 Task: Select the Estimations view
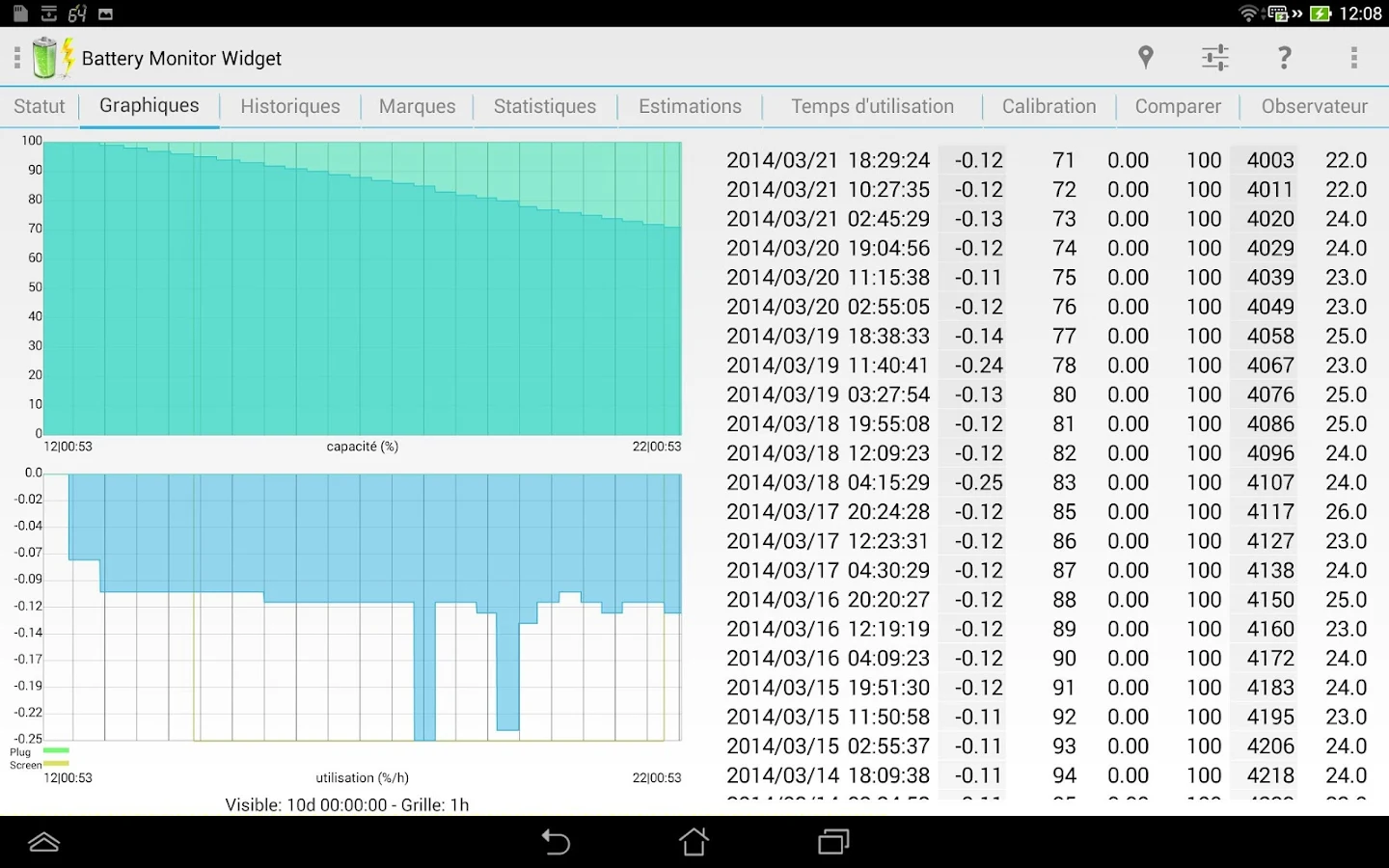click(x=689, y=106)
